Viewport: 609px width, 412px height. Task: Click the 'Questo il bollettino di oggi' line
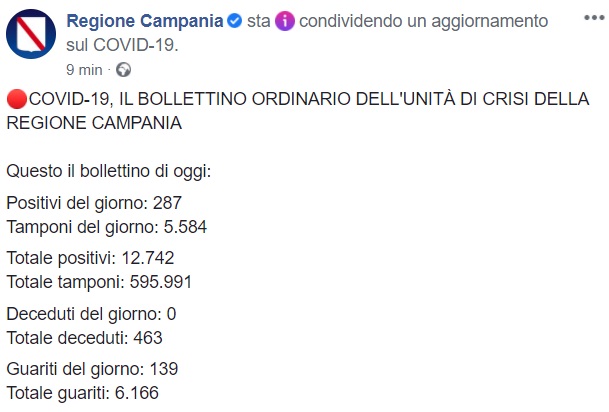(109, 171)
